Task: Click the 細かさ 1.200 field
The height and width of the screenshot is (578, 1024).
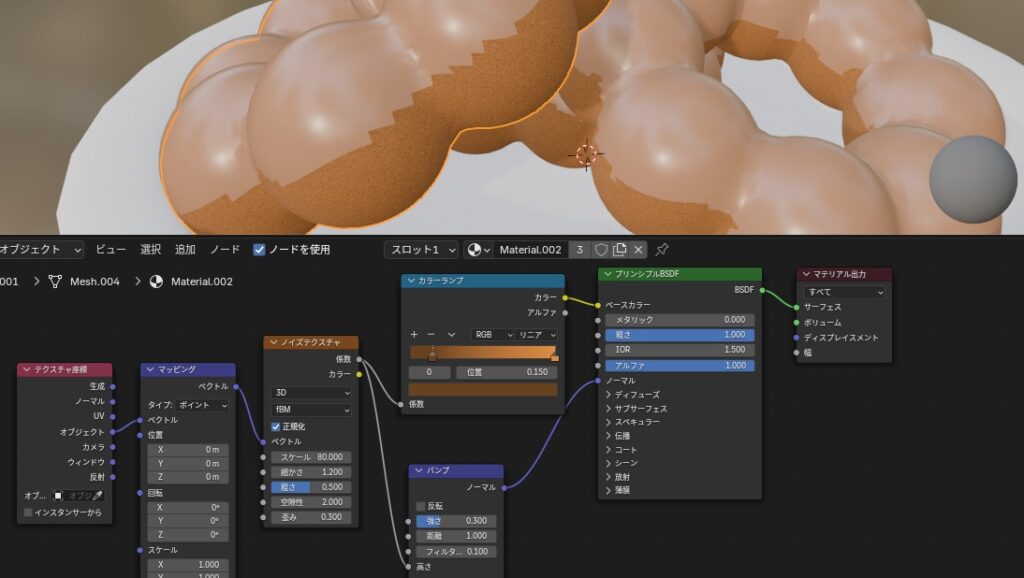Action: (x=311, y=472)
